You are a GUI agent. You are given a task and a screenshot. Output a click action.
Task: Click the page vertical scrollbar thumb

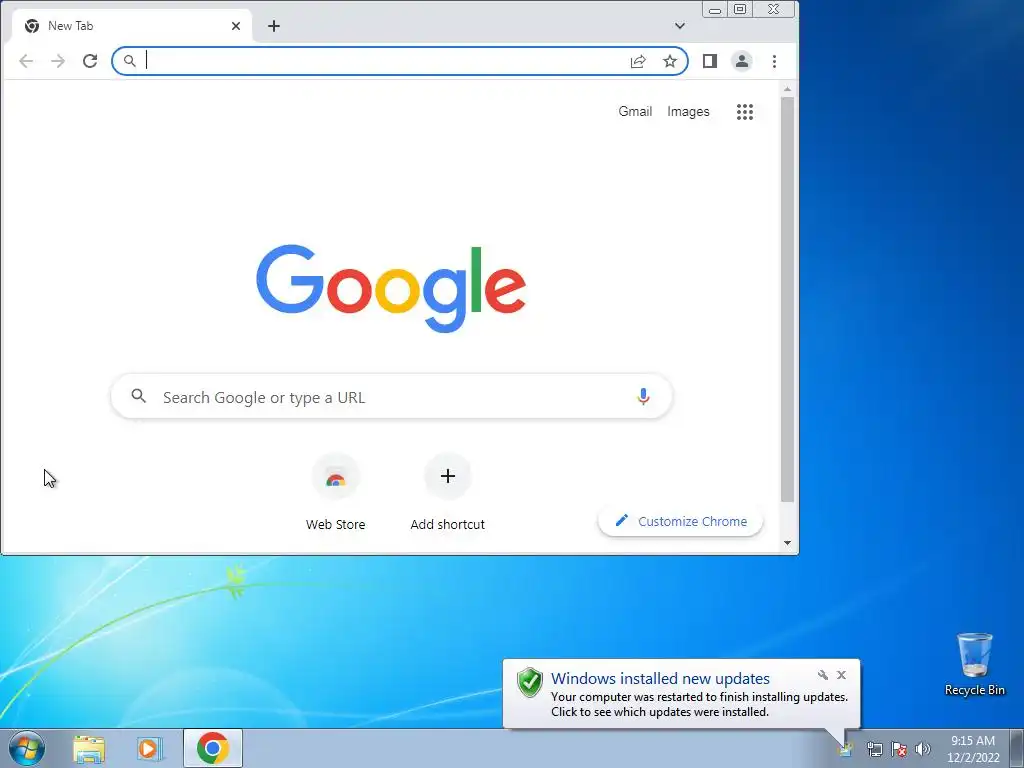(x=788, y=299)
